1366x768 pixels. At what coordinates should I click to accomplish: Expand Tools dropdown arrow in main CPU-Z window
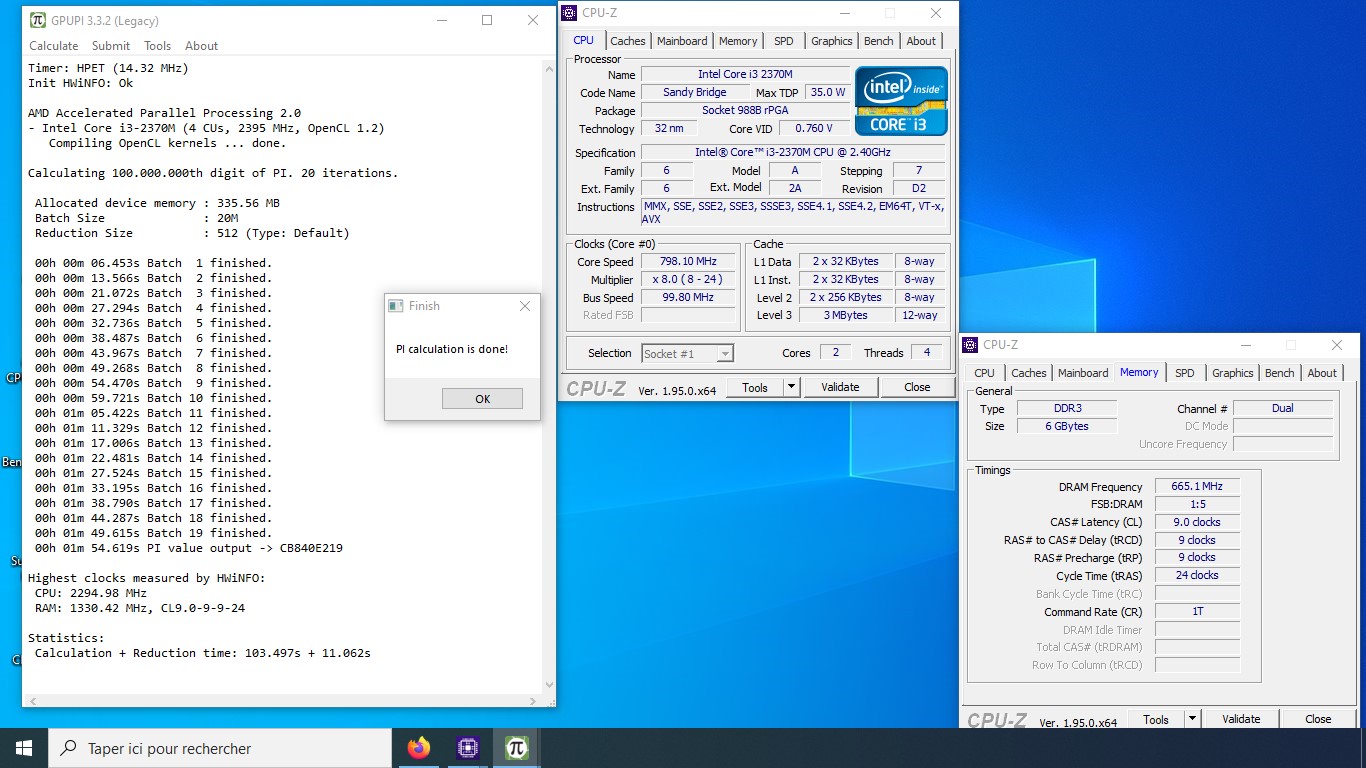point(791,387)
